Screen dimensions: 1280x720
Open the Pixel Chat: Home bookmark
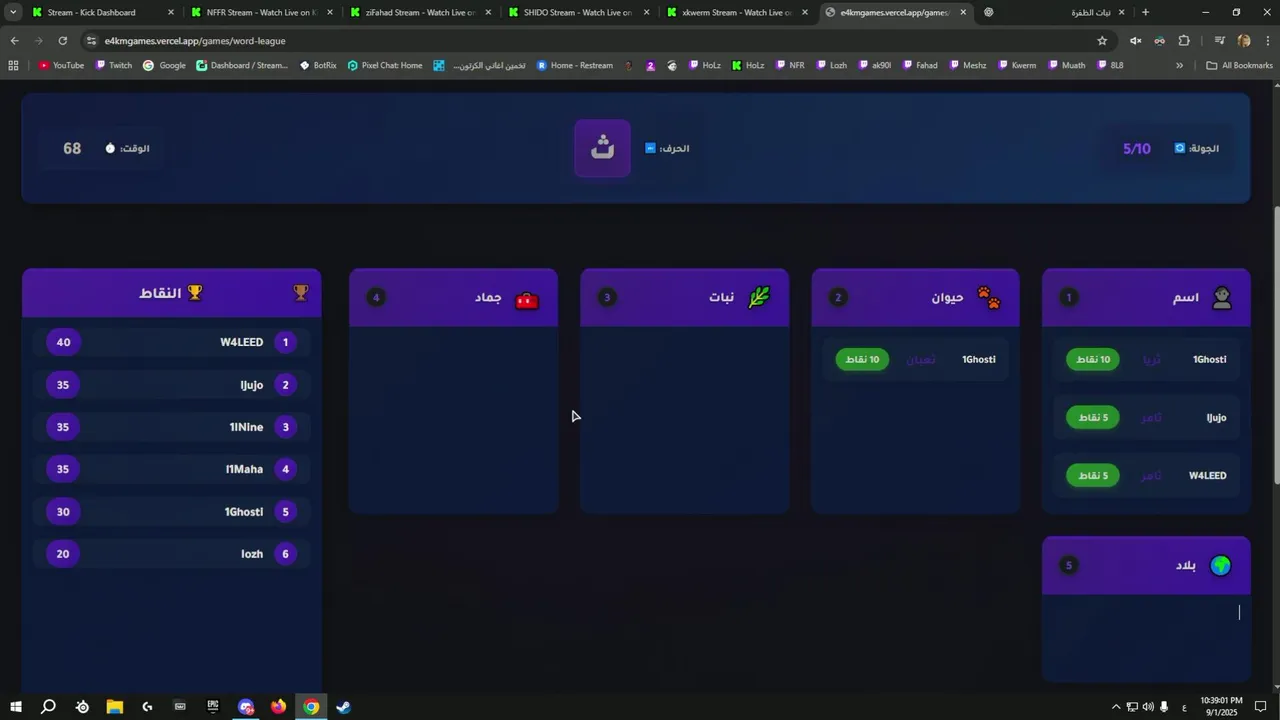click(x=385, y=65)
